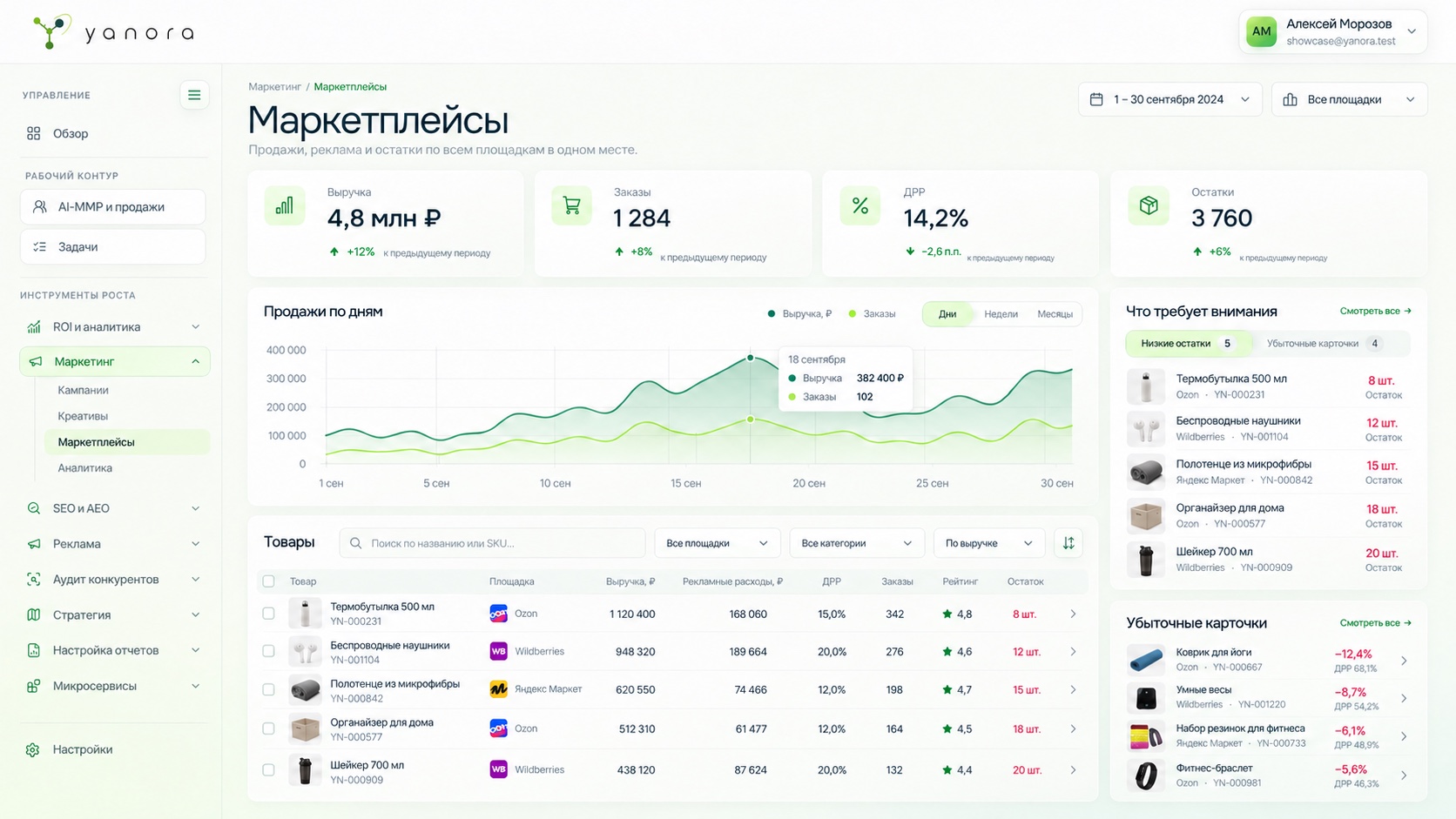This screenshot has height=819, width=1456.
Task: Check the Беспроводные наушники row checkbox
Action: tap(268, 651)
